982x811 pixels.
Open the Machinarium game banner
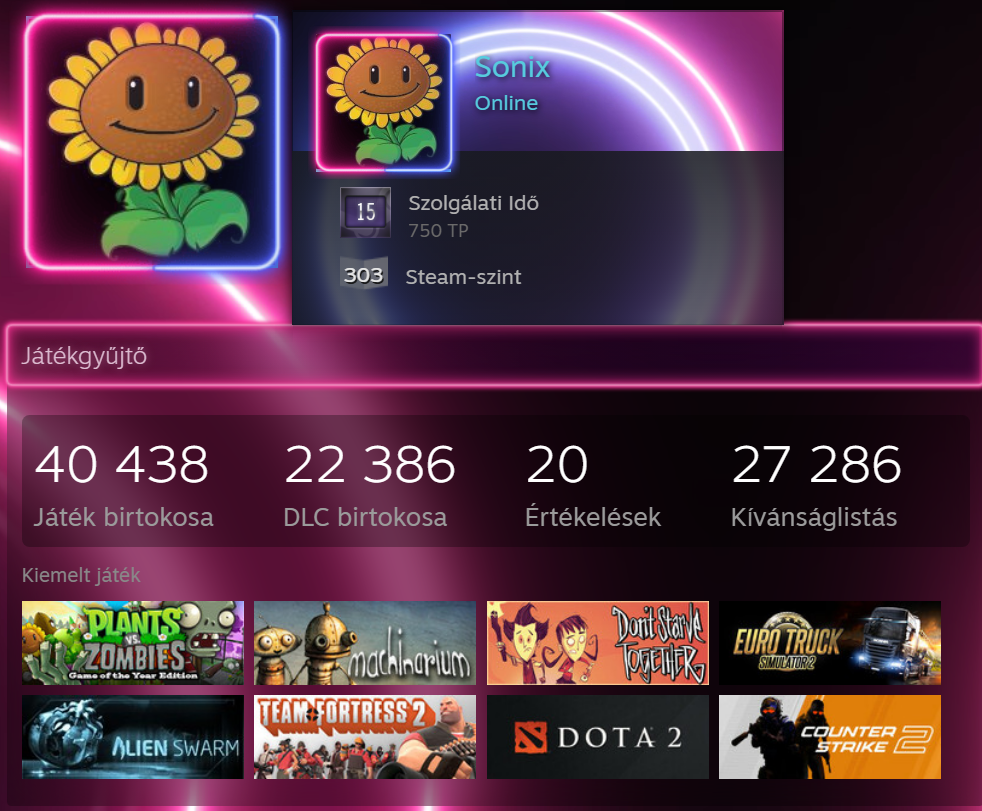(364, 643)
